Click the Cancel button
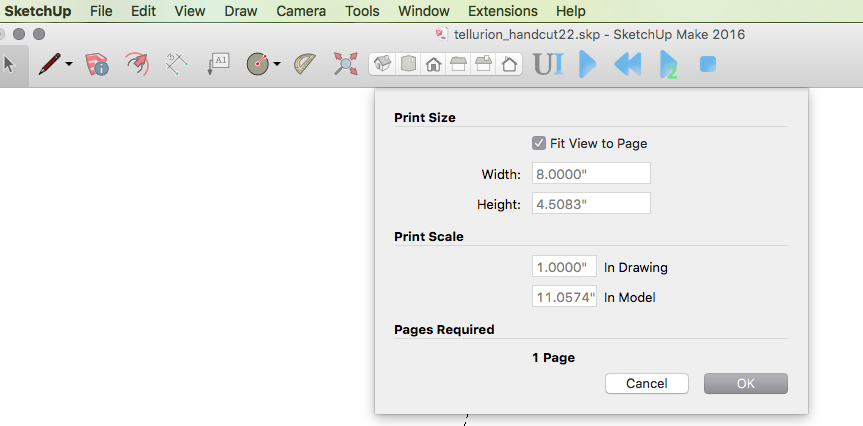 pos(647,384)
